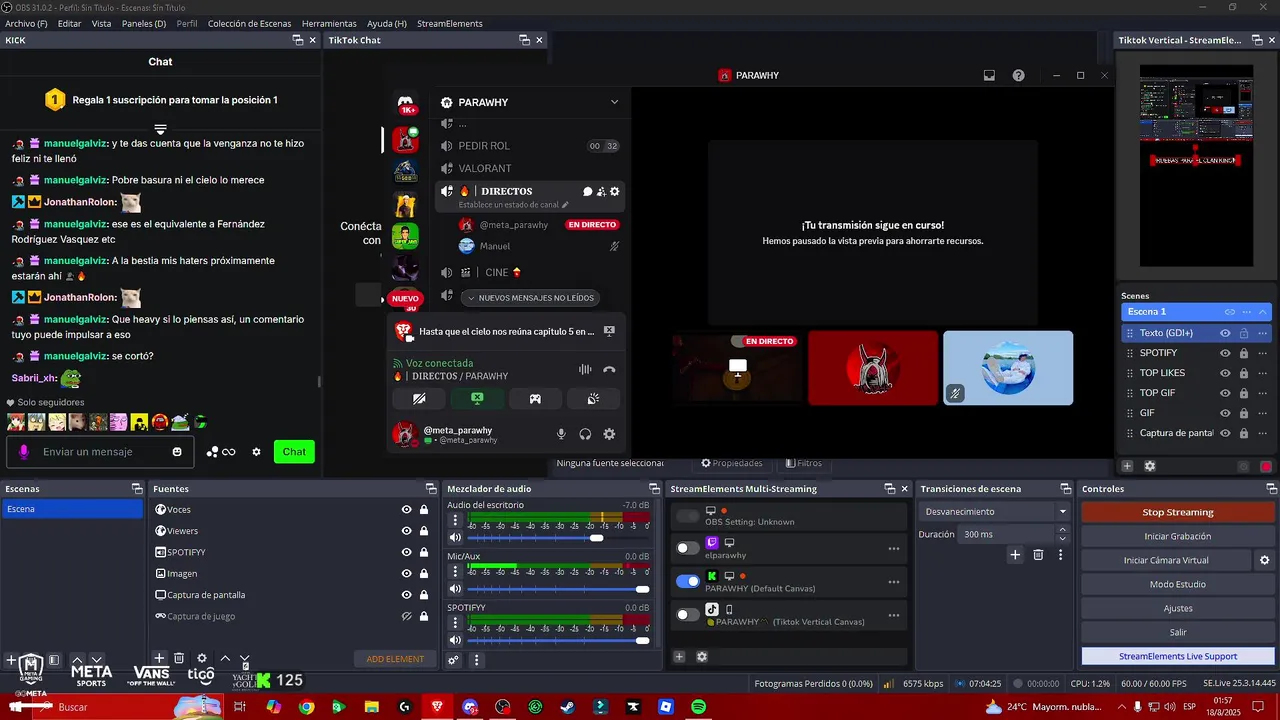This screenshot has width=1280, height=720.
Task: Stop Discord screen share button
Action: (477, 398)
